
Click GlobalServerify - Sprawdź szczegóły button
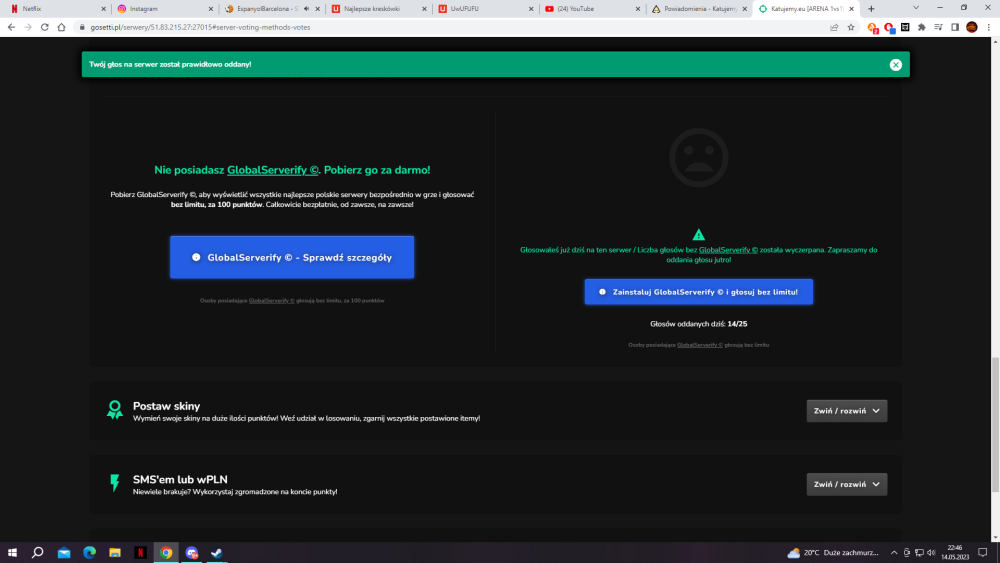point(292,257)
